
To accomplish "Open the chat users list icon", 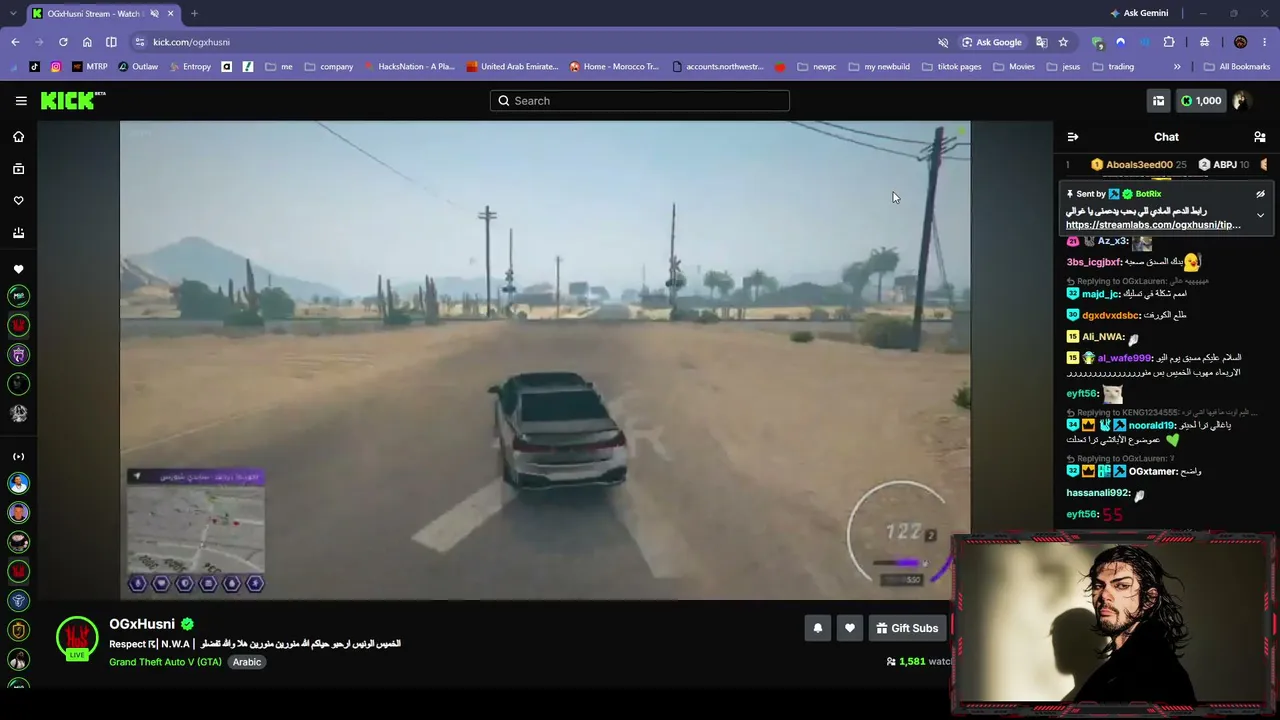I will pyautogui.click(x=1260, y=137).
